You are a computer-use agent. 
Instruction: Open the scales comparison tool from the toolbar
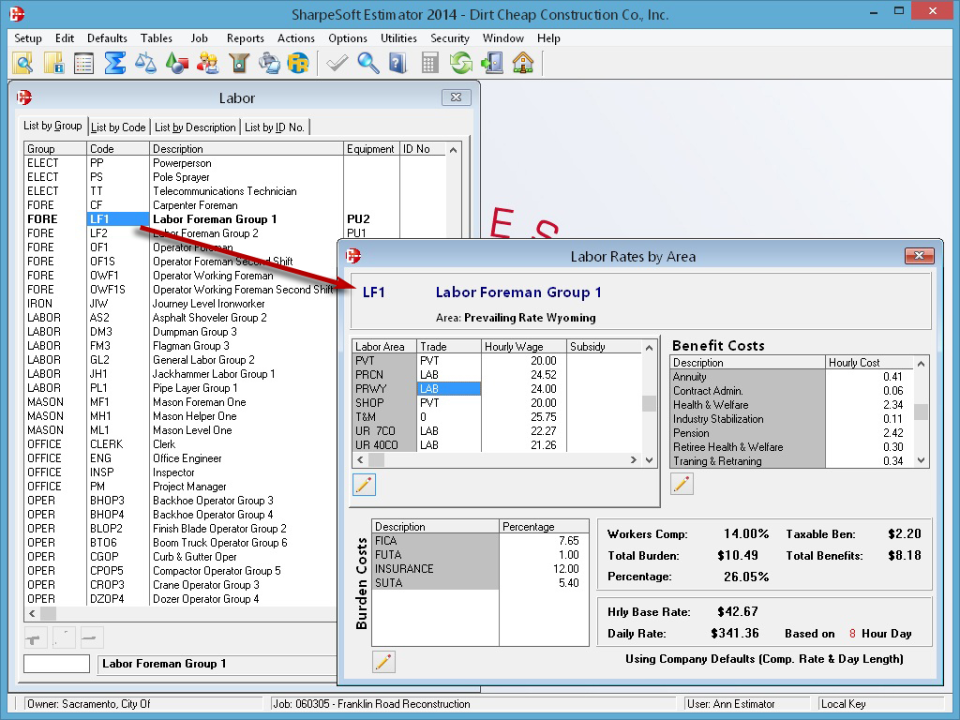[x=148, y=62]
